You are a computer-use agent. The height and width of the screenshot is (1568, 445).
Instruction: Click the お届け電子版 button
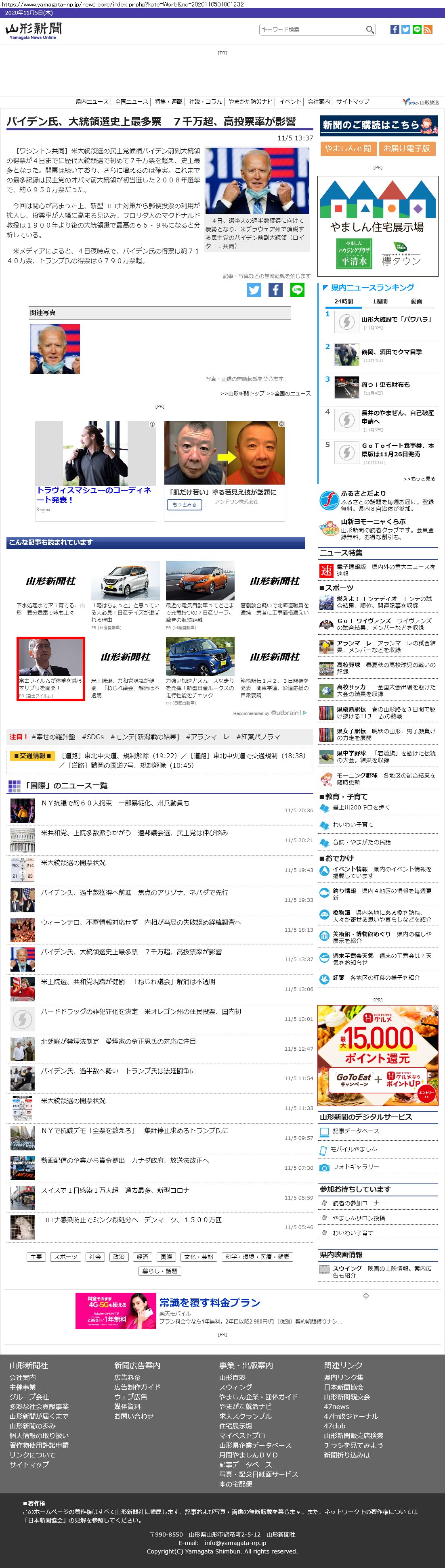click(x=407, y=148)
